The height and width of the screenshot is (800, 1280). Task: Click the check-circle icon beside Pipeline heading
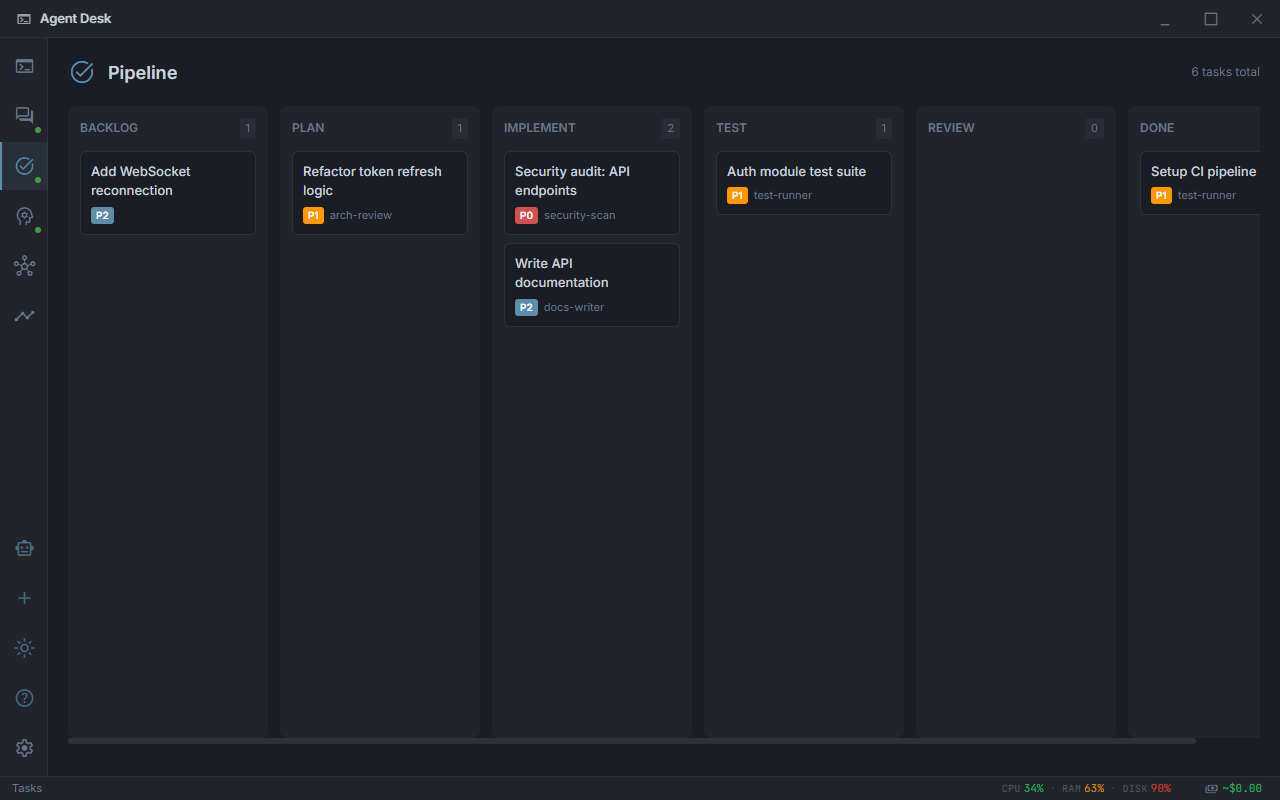[82, 72]
